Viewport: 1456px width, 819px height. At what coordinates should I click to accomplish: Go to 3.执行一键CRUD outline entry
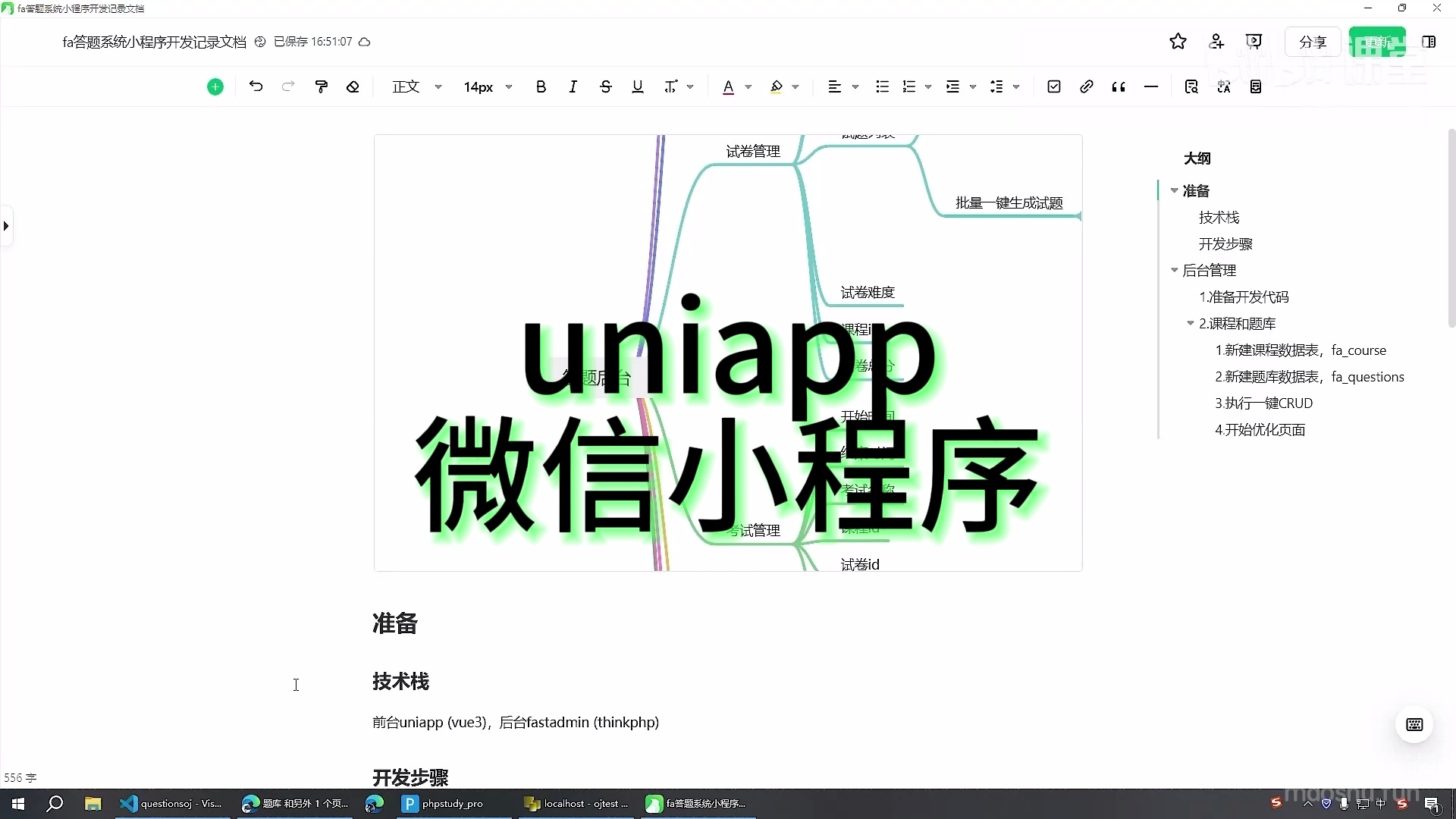(1263, 403)
